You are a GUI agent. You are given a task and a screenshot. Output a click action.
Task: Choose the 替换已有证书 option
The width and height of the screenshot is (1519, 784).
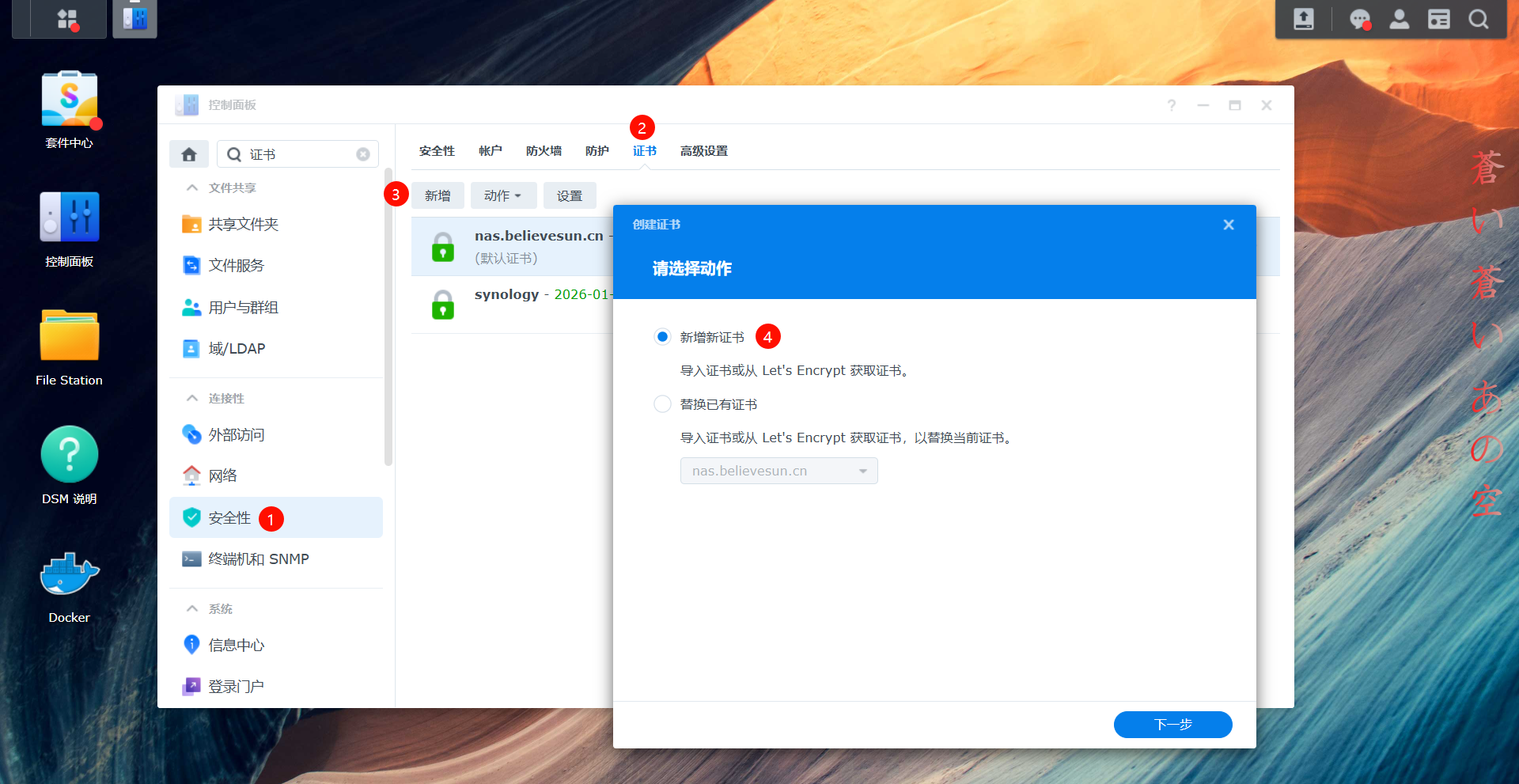coord(662,403)
